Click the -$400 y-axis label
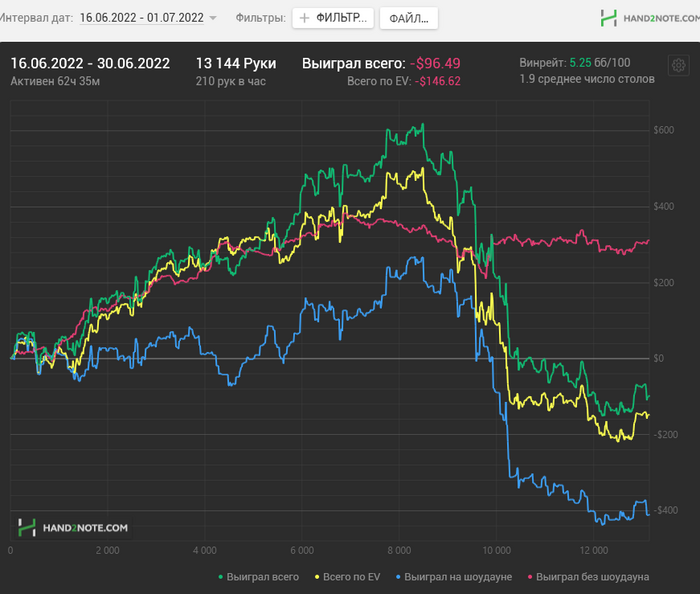Screen dimensions: 700x594 (665, 510)
